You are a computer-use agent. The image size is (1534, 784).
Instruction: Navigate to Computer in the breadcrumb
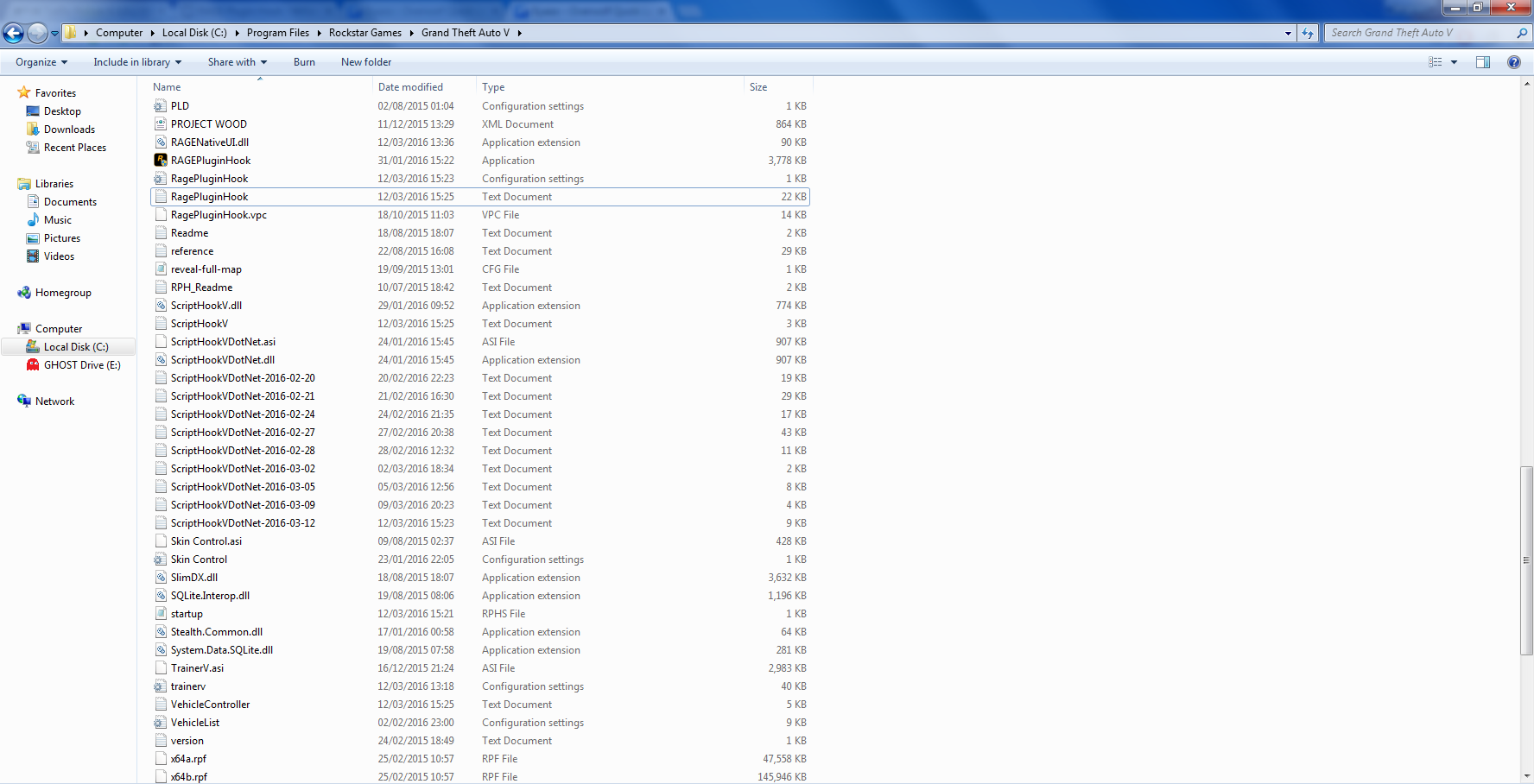coord(119,33)
